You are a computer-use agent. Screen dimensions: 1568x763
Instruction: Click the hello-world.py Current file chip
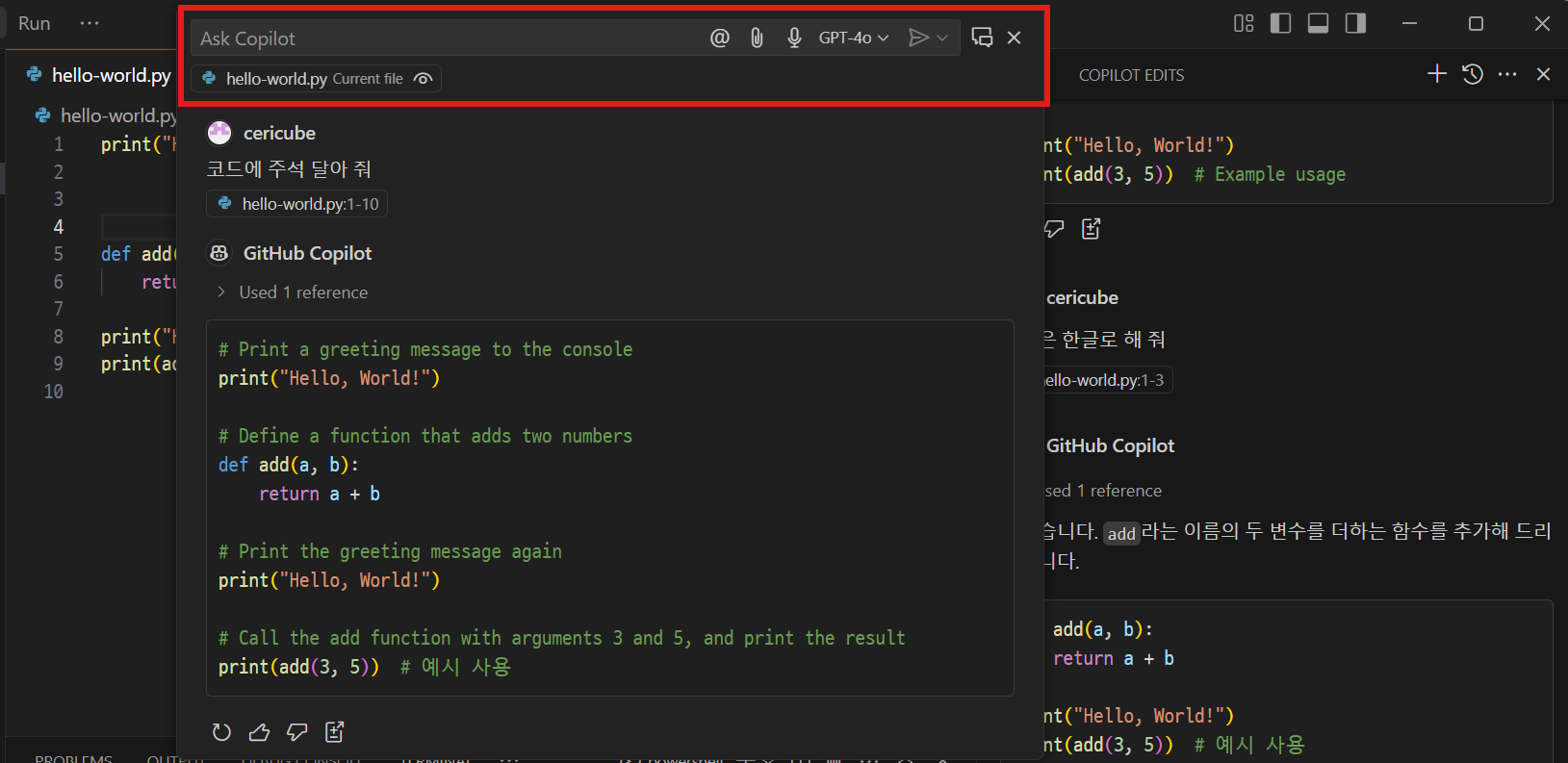(316, 79)
